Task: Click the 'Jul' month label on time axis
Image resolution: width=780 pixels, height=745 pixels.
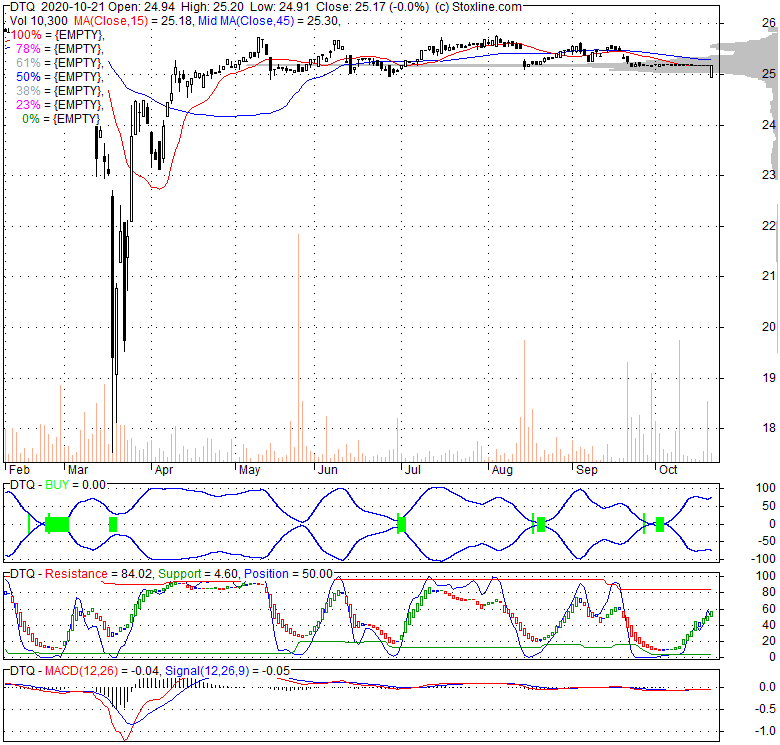Action: (x=413, y=469)
